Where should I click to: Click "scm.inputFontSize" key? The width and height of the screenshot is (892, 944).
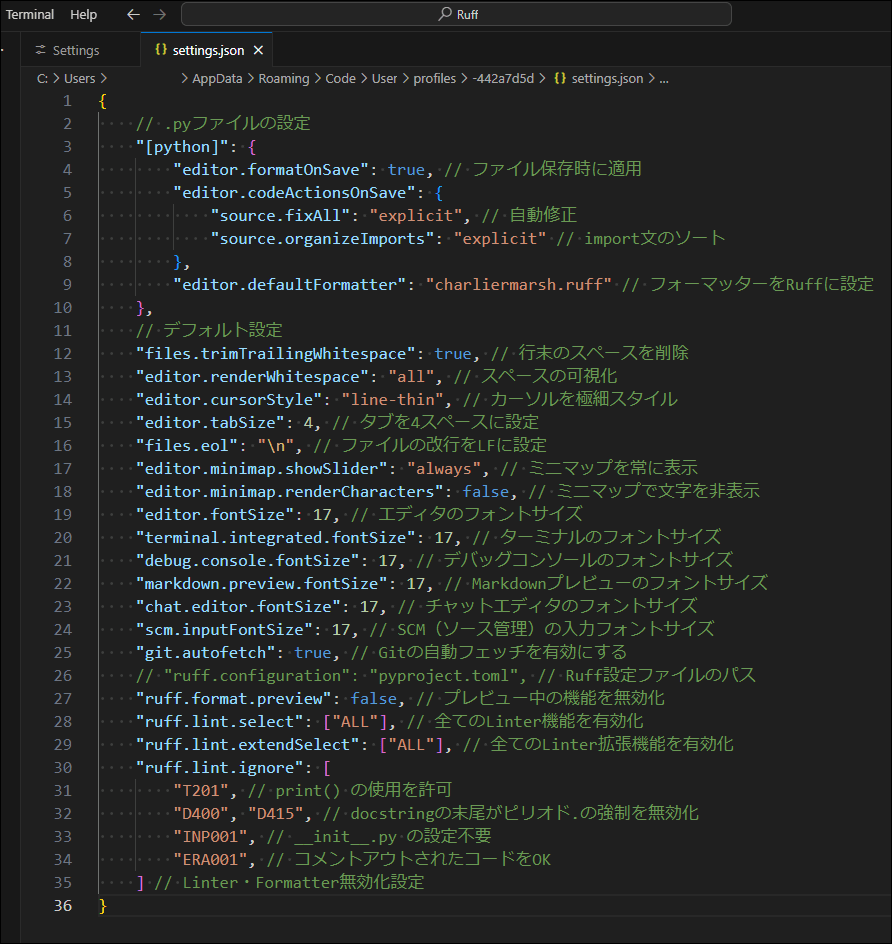225,630
